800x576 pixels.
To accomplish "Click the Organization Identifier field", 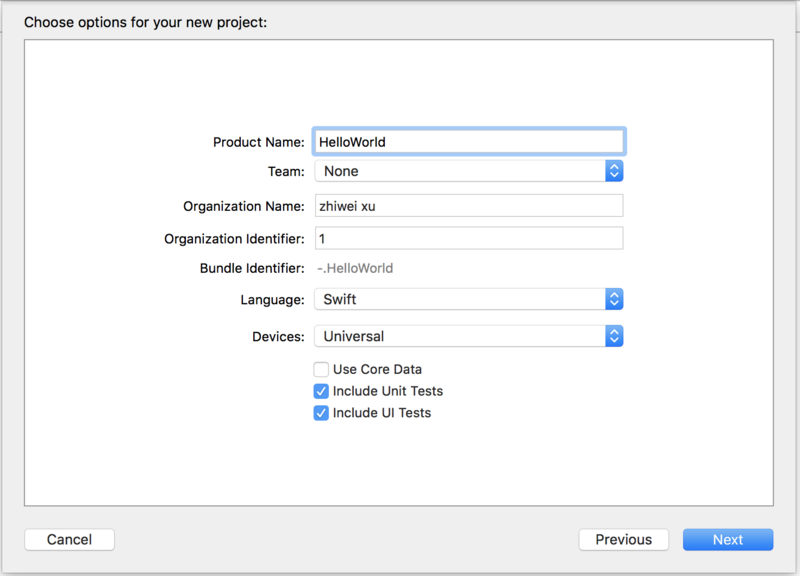I will click(468, 238).
